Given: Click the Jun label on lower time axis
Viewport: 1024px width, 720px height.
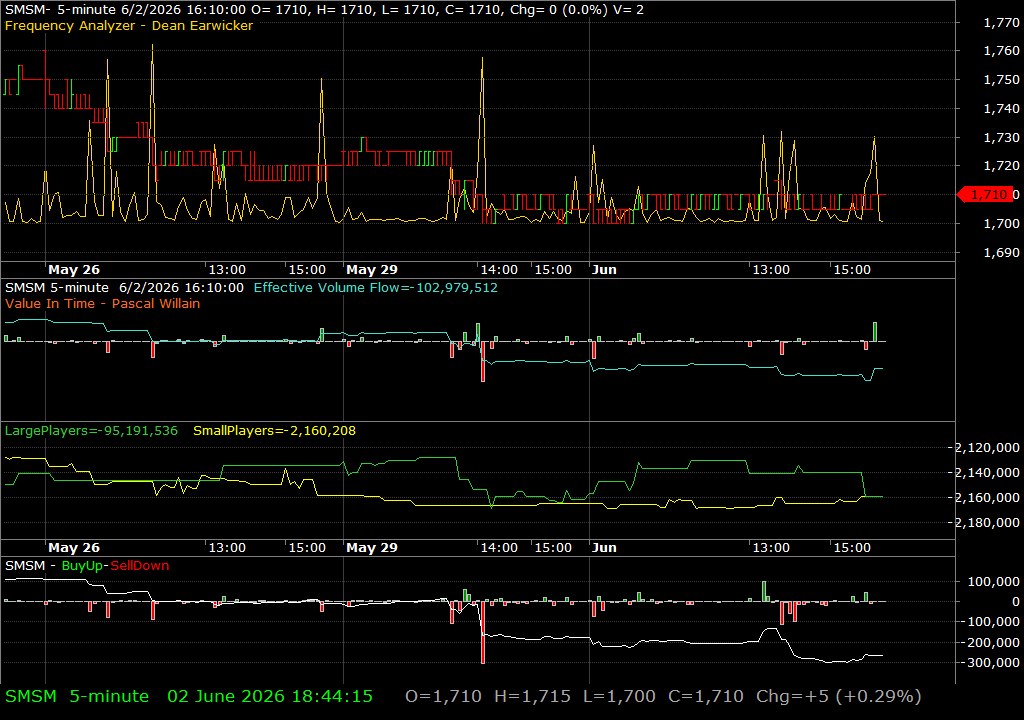Looking at the screenshot, I should 604,548.
